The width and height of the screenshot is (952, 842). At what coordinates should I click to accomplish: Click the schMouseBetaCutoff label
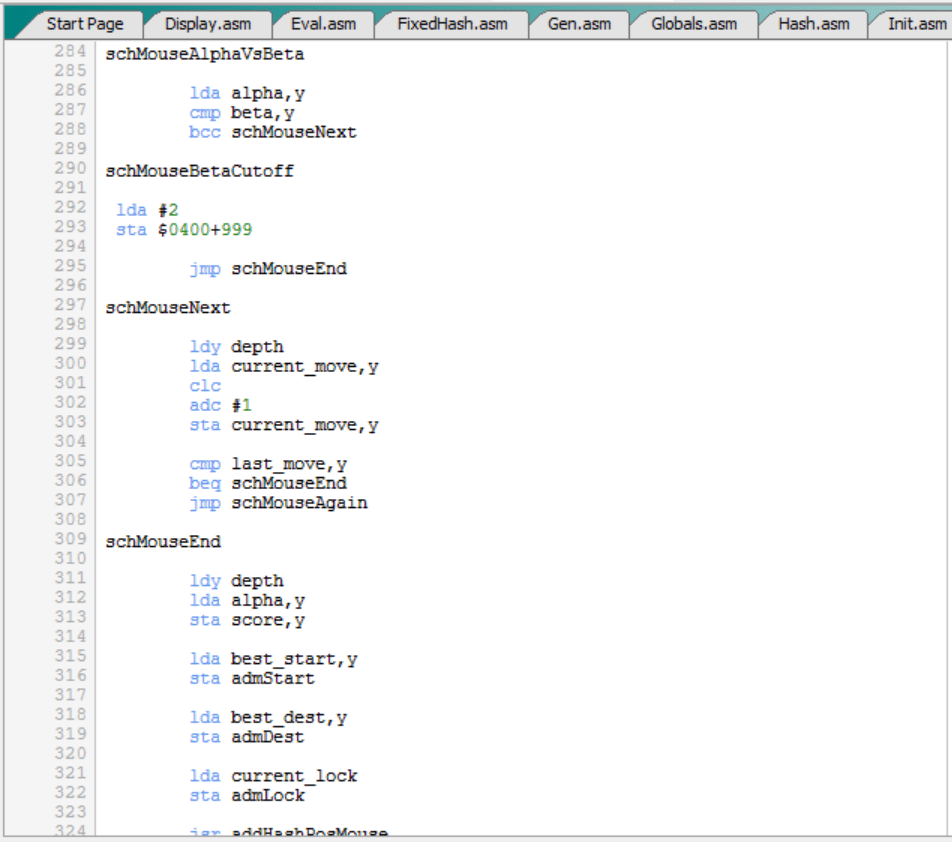tap(199, 171)
